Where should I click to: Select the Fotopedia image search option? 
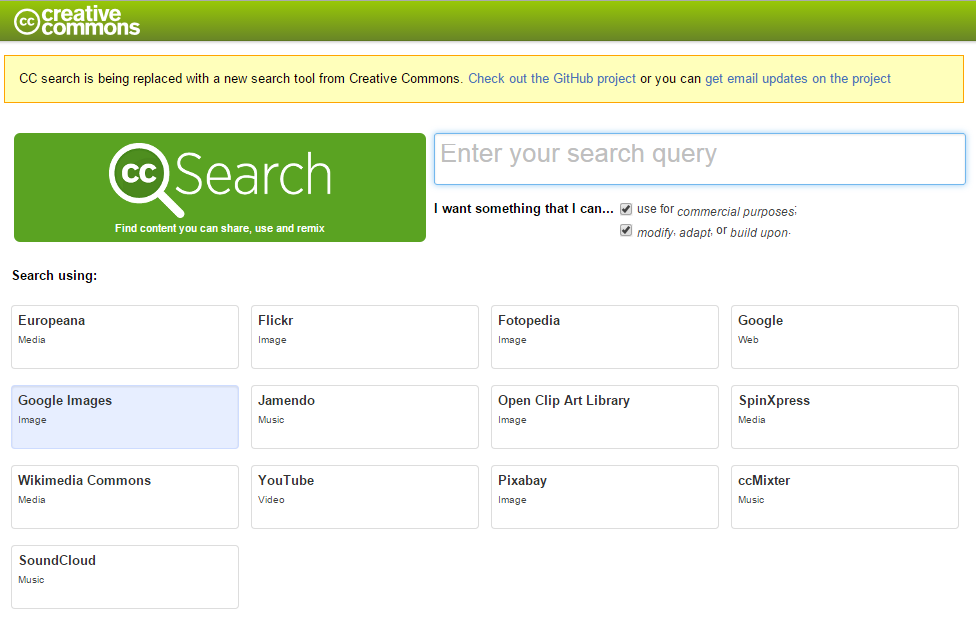pyautogui.click(x=605, y=337)
